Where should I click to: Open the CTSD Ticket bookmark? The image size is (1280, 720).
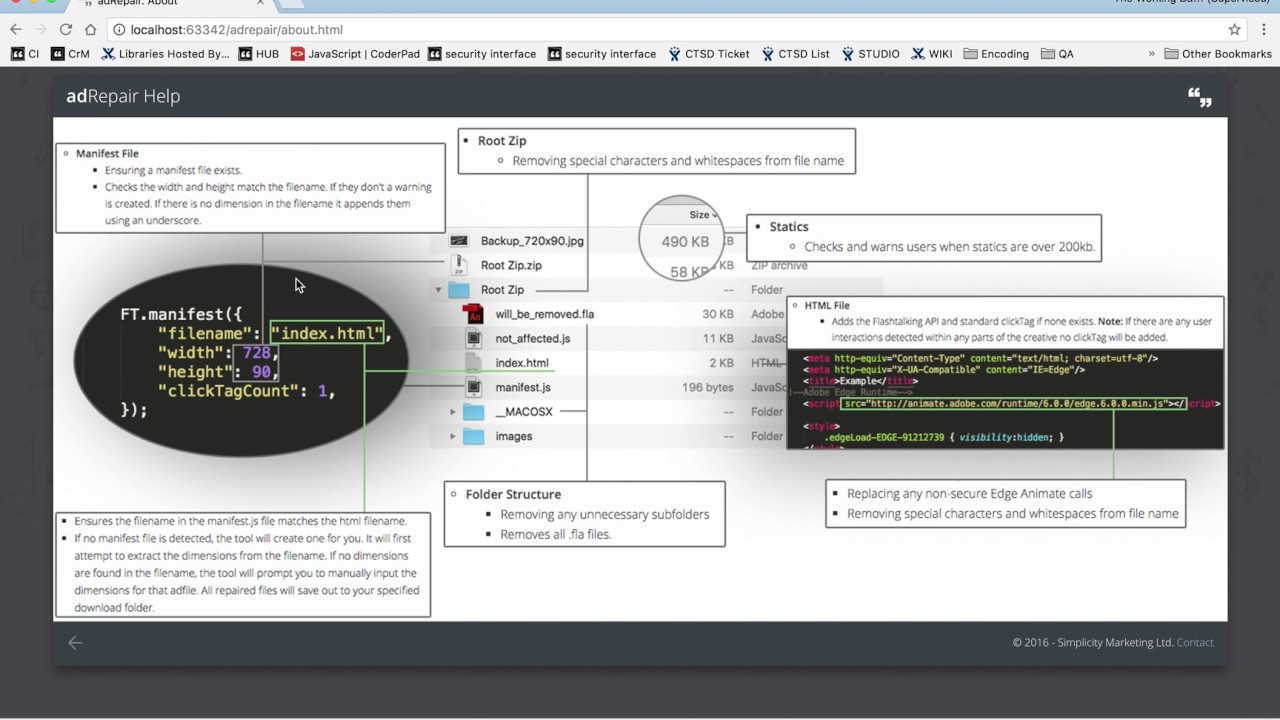pyautogui.click(x=709, y=54)
